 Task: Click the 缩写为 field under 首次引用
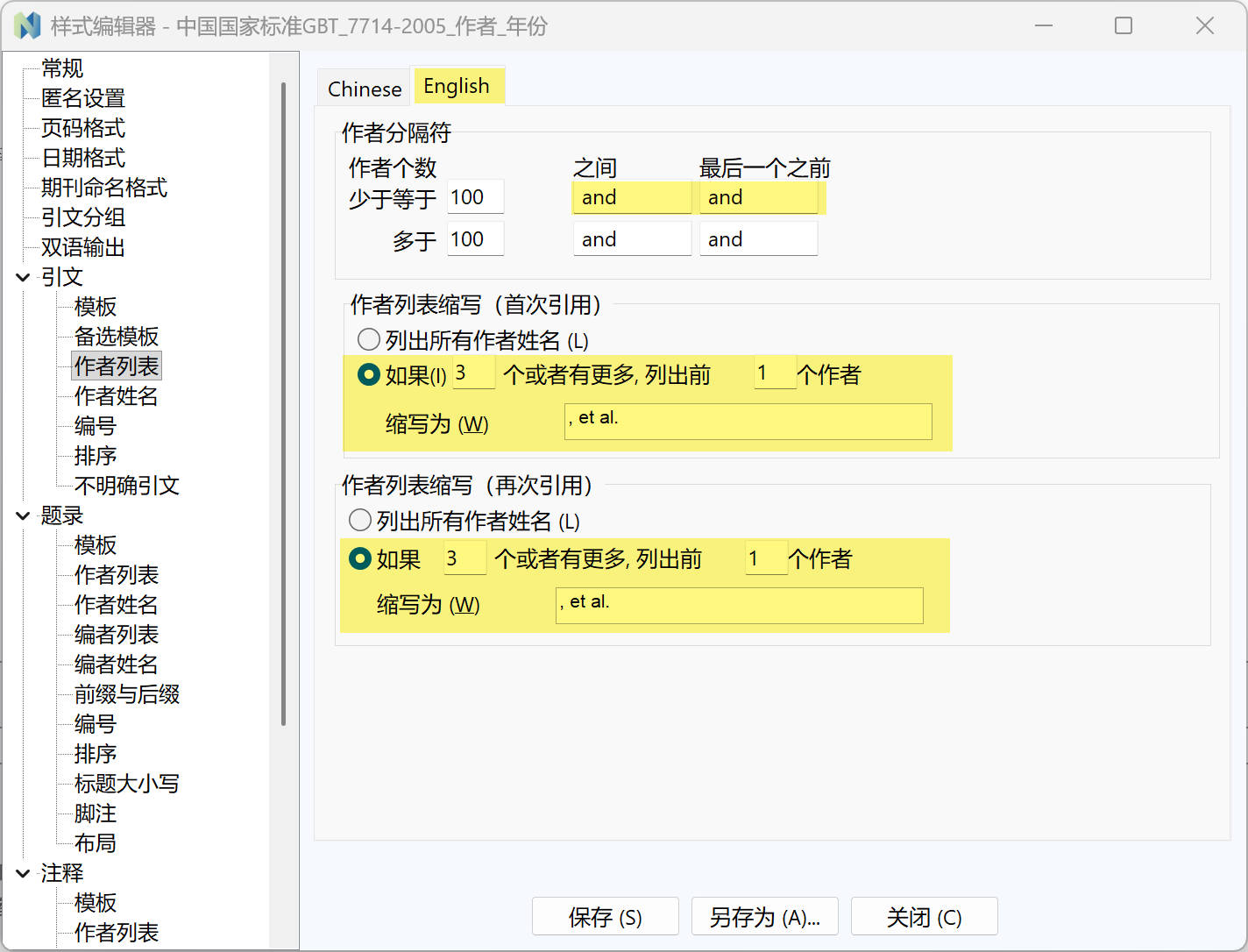pyautogui.click(x=748, y=422)
